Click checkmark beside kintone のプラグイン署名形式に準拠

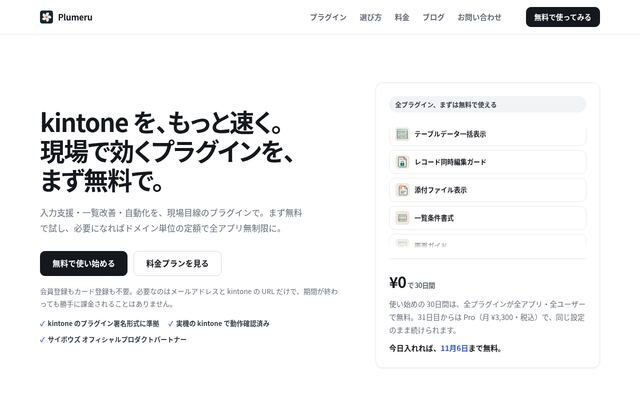[42, 324]
